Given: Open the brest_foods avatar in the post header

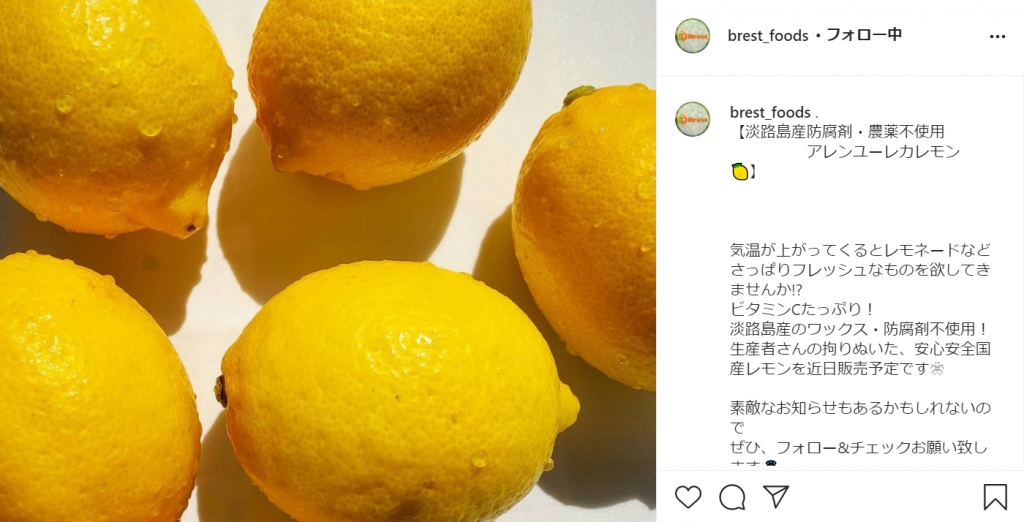Looking at the screenshot, I should tap(692, 36).
